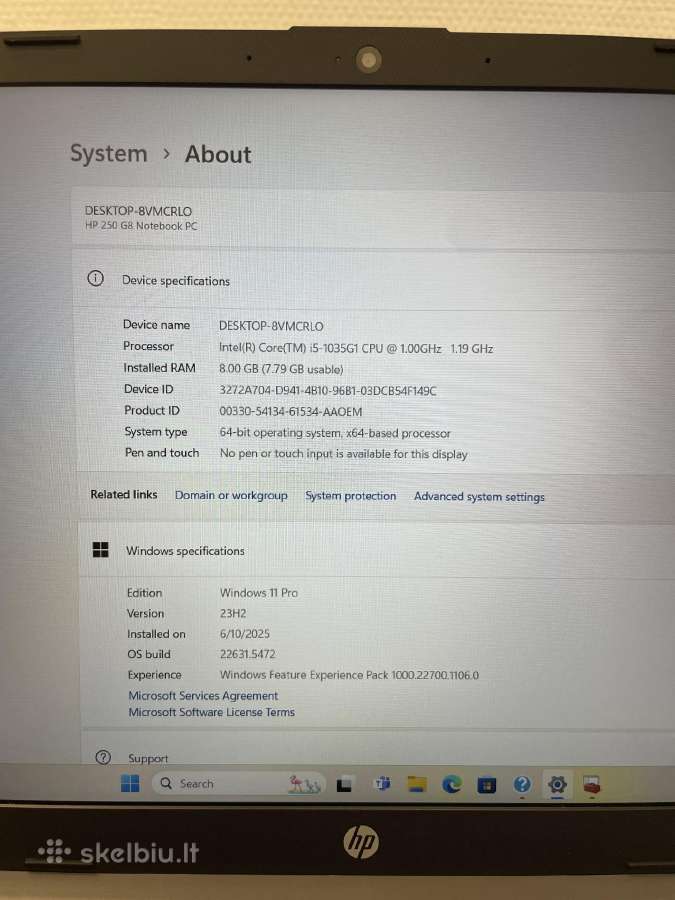The width and height of the screenshot is (675, 900).
Task: Select Windows Feature Experience Pack text
Action: [x=349, y=675]
